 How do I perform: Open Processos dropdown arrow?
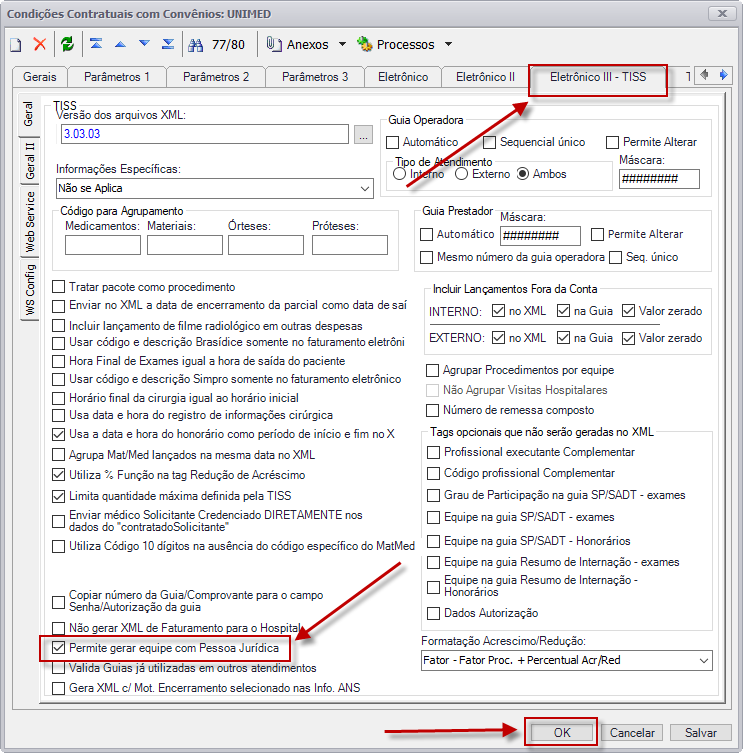[x=448, y=45]
